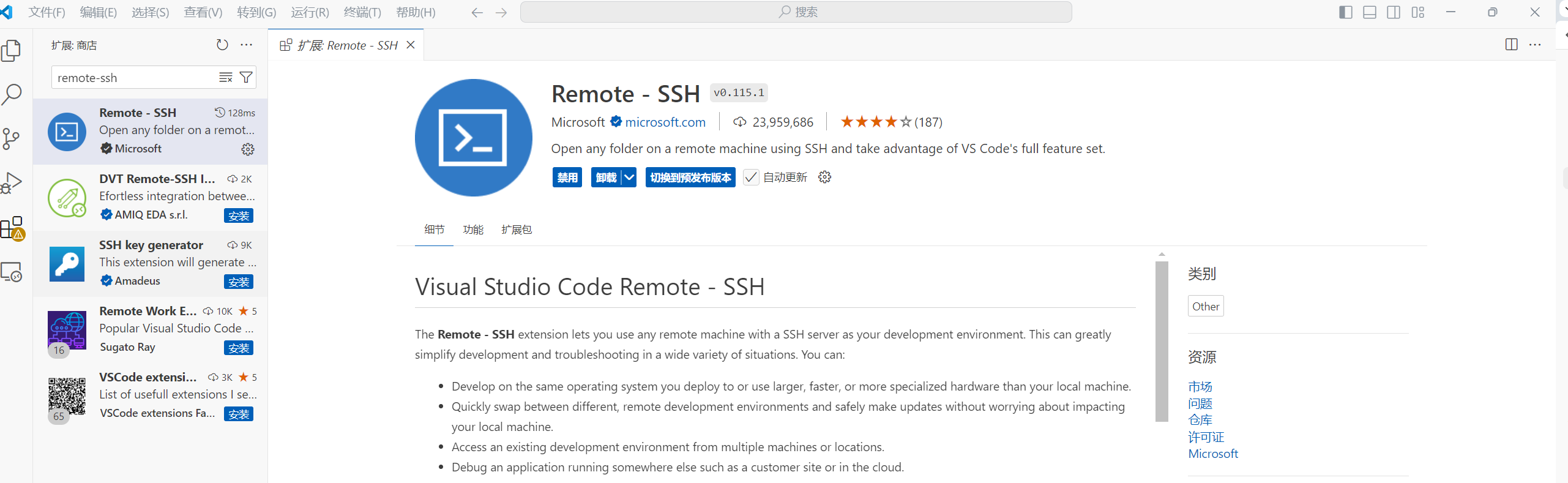1568x483 pixels.
Task: Open Run and Debug view
Action: (x=12, y=183)
